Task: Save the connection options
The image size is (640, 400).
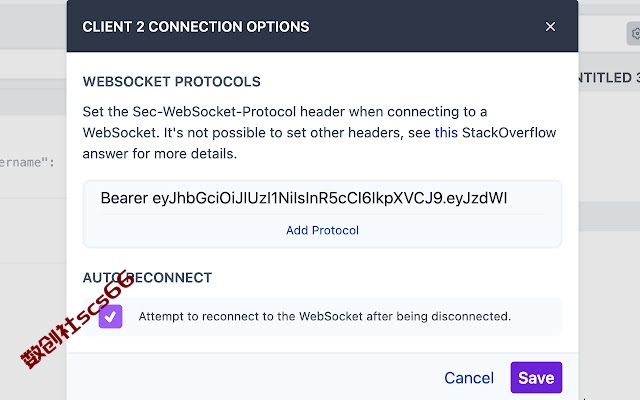Action: pyautogui.click(x=536, y=378)
